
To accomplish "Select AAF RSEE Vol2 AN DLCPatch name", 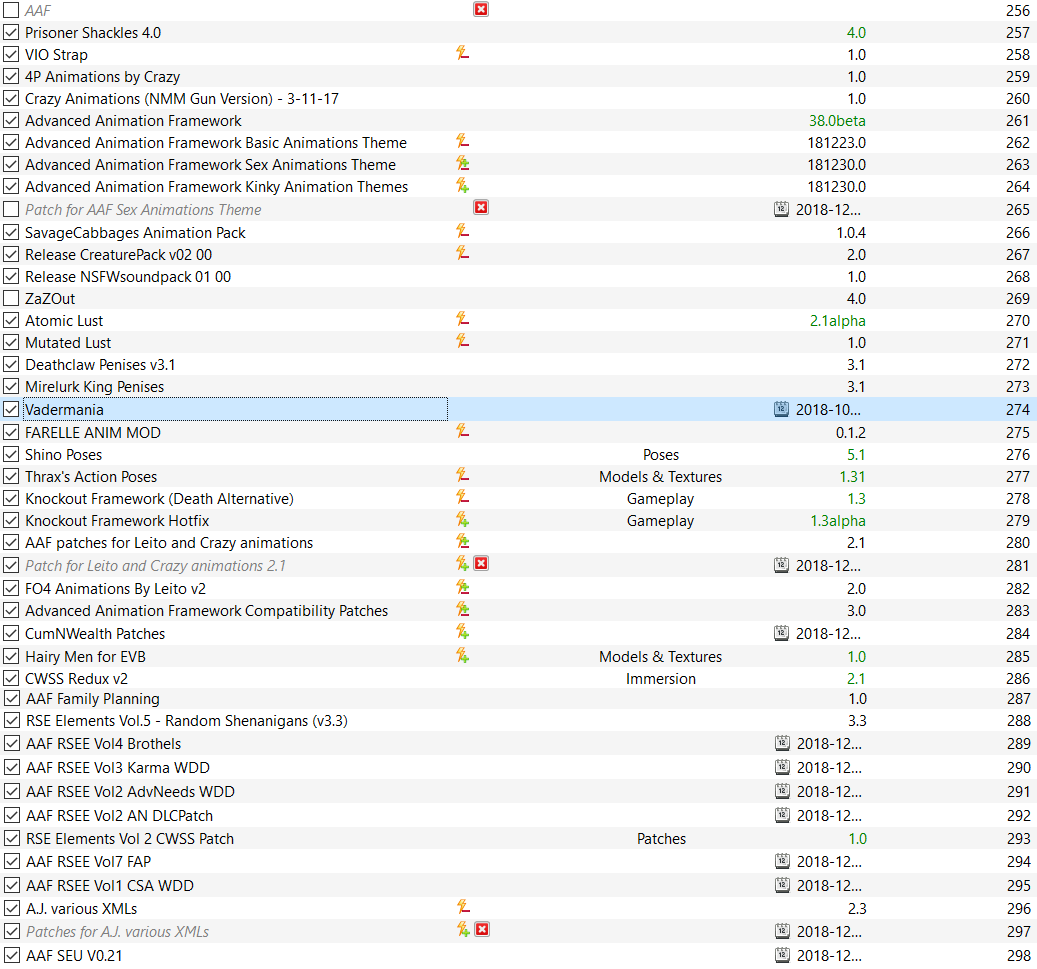I will (120, 816).
